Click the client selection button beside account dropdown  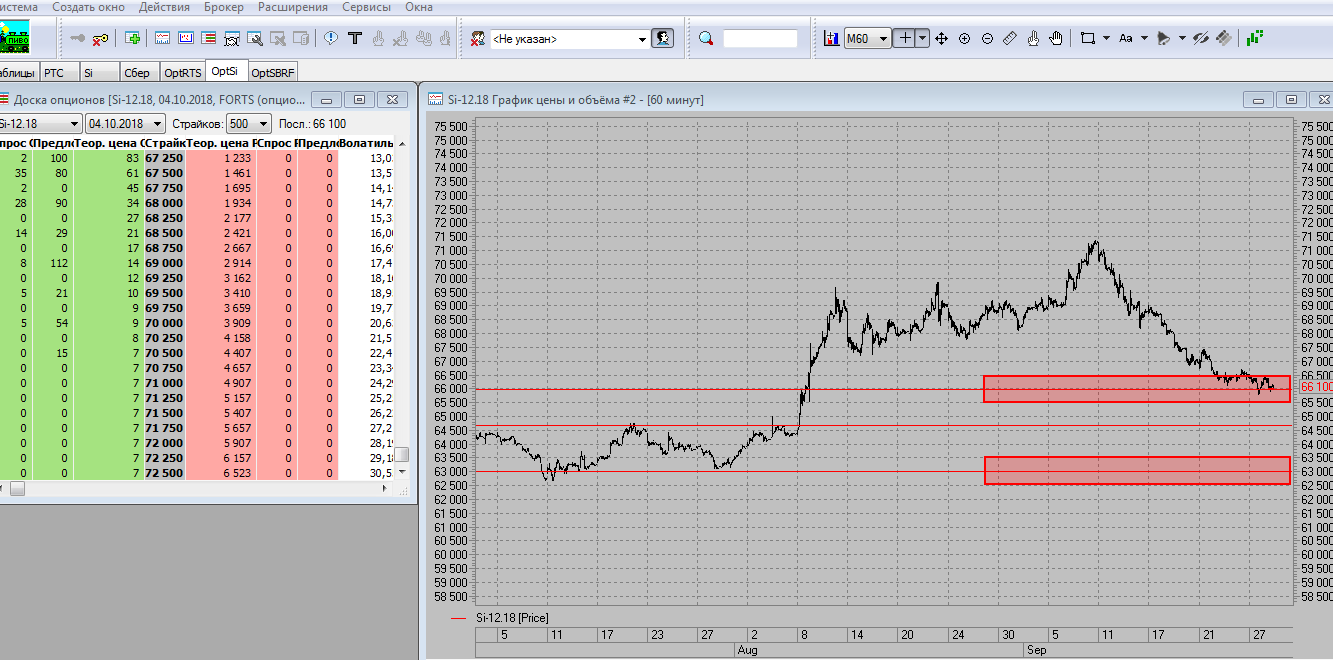pyautogui.click(x=662, y=38)
